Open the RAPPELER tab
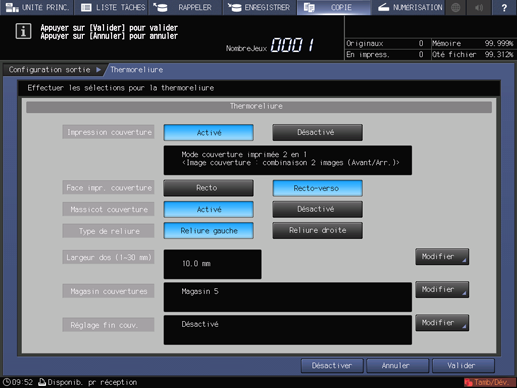 [185, 7]
